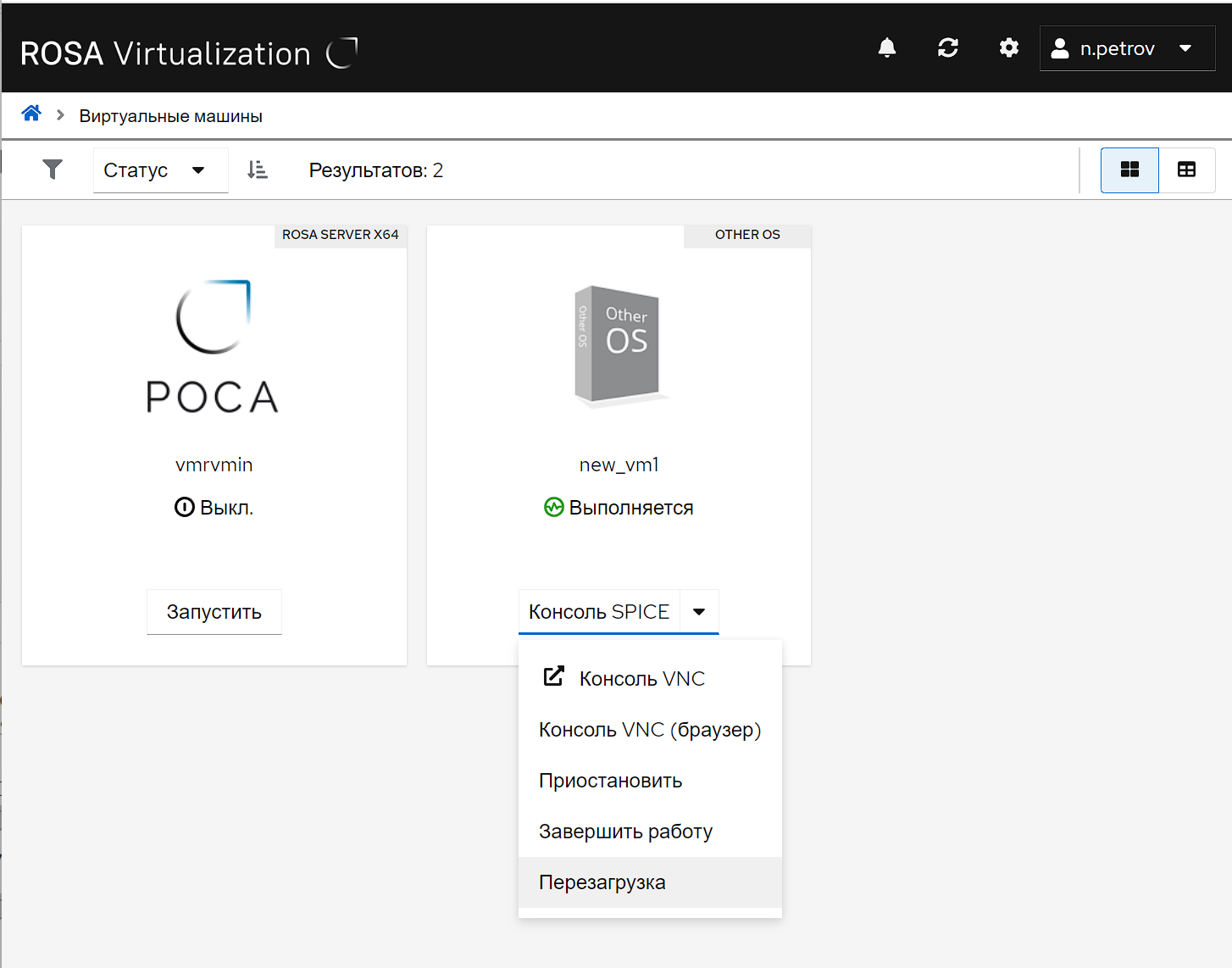
Task: Click the sort order icon
Action: click(x=258, y=170)
